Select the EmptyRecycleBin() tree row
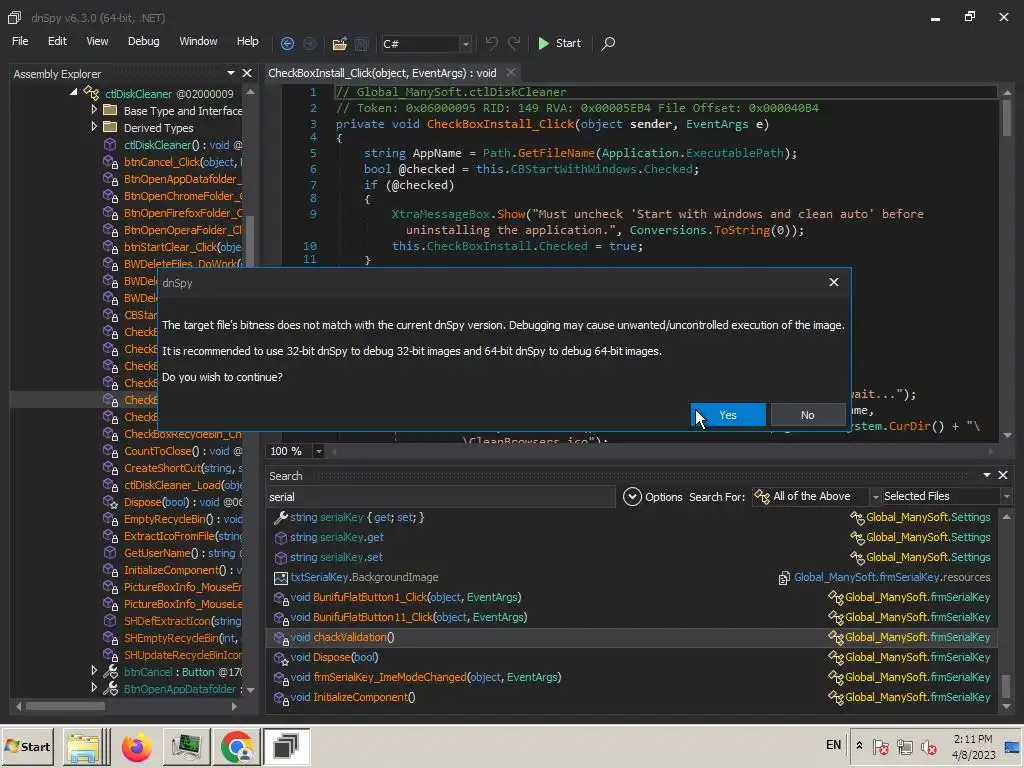The height and width of the screenshot is (768, 1024). (x=172, y=519)
